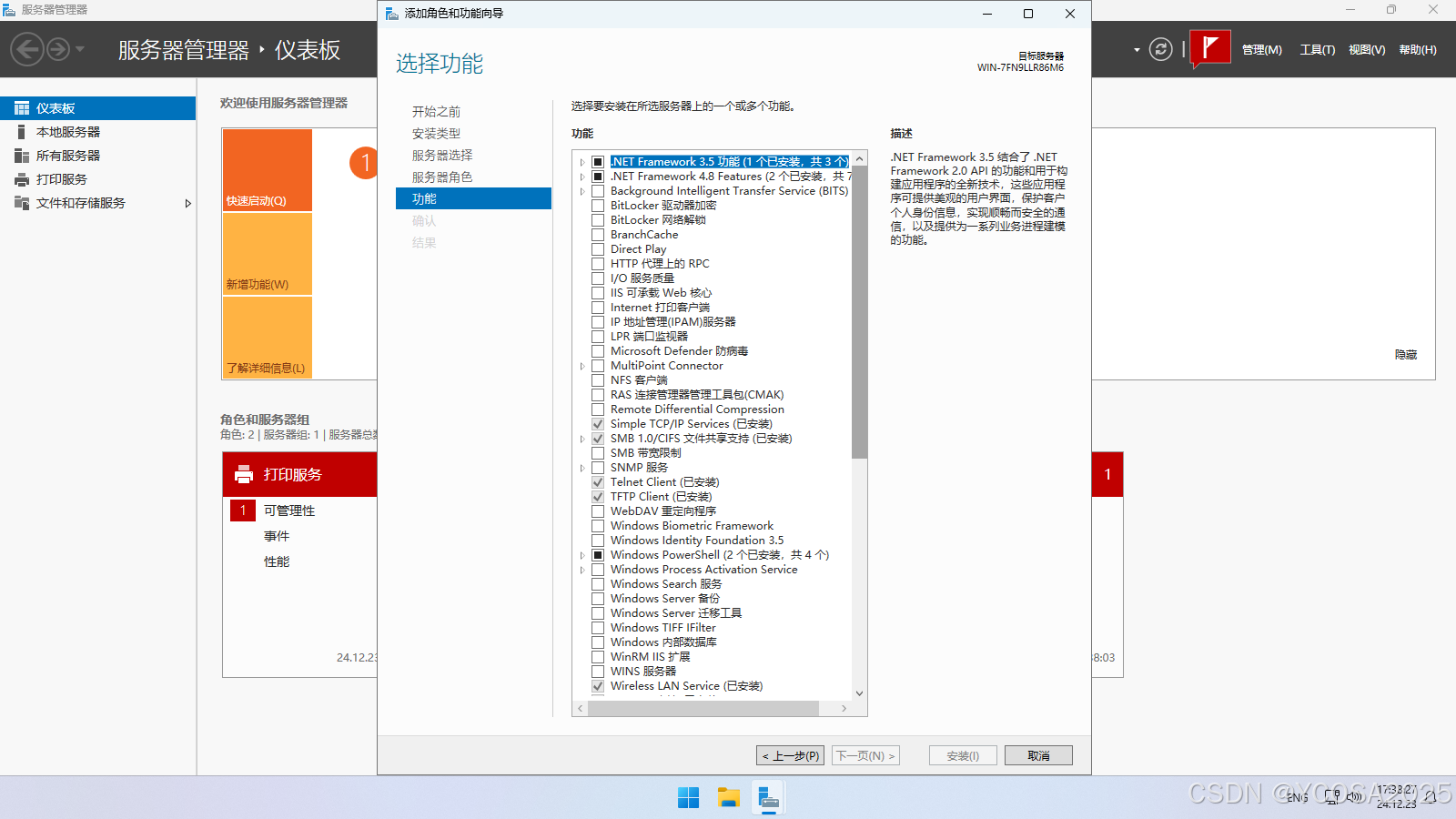
Task: Click the all servers icon in the sidebar
Action: 22,156
